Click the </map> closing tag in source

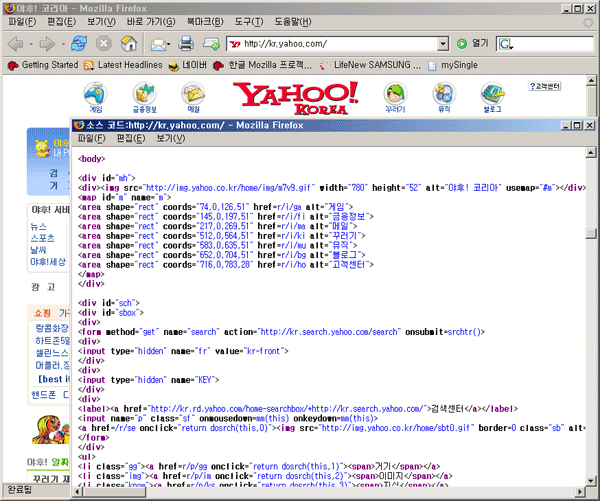tap(91, 274)
